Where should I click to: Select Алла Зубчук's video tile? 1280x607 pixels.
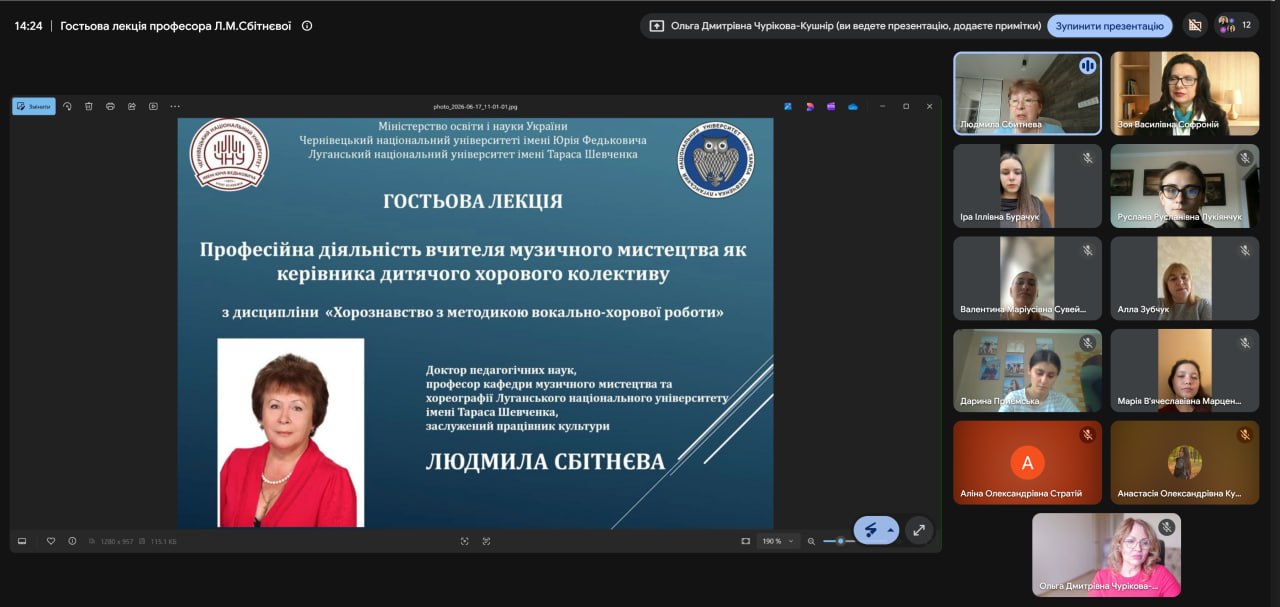coord(1185,278)
